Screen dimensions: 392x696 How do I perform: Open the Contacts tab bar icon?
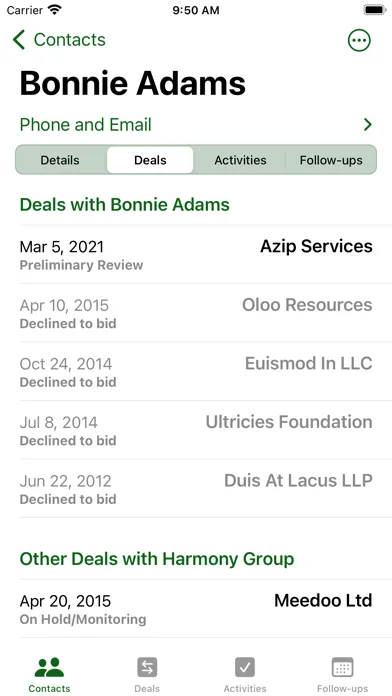[49, 668]
